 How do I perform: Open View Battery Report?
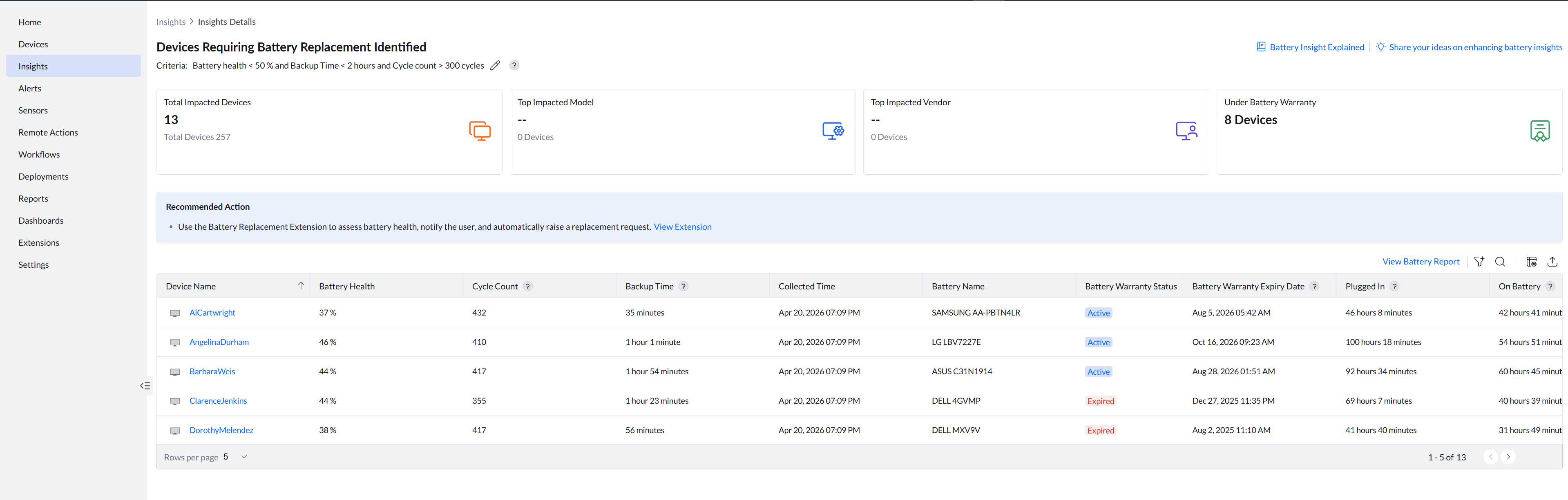[x=1421, y=261]
